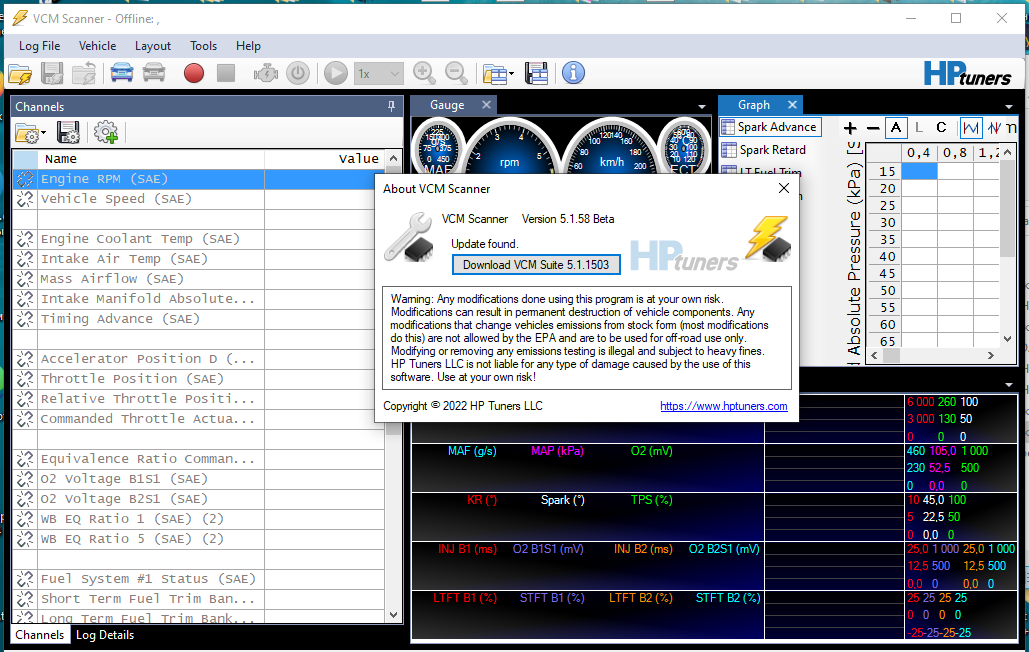Zoom out with the magnifier minus icon
Screen dimensions: 1029x652
(x=456, y=73)
